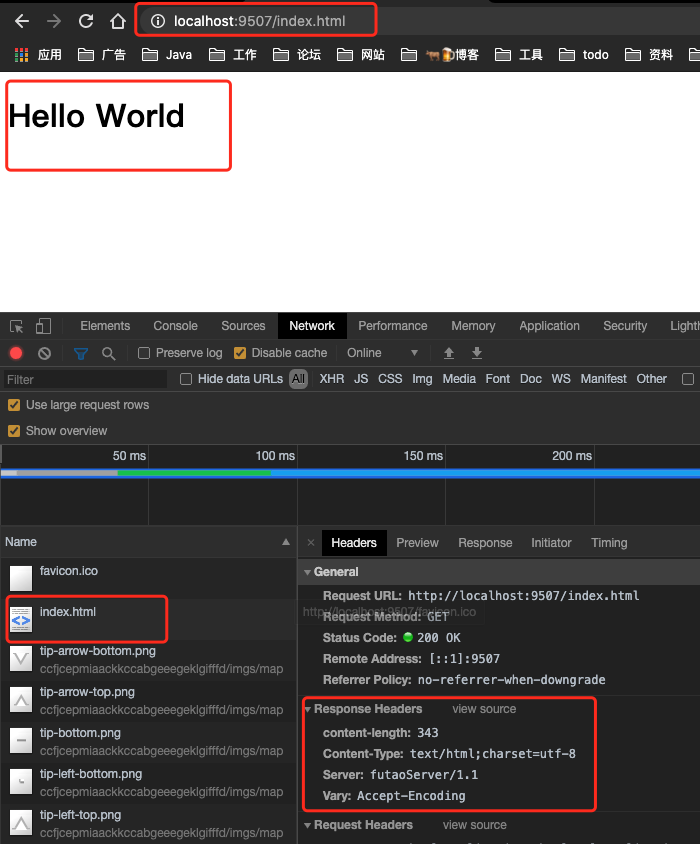Screen dimensions: 700x844
Task: Click view source beside Response Headers
Action: click(x=484, y=709)
